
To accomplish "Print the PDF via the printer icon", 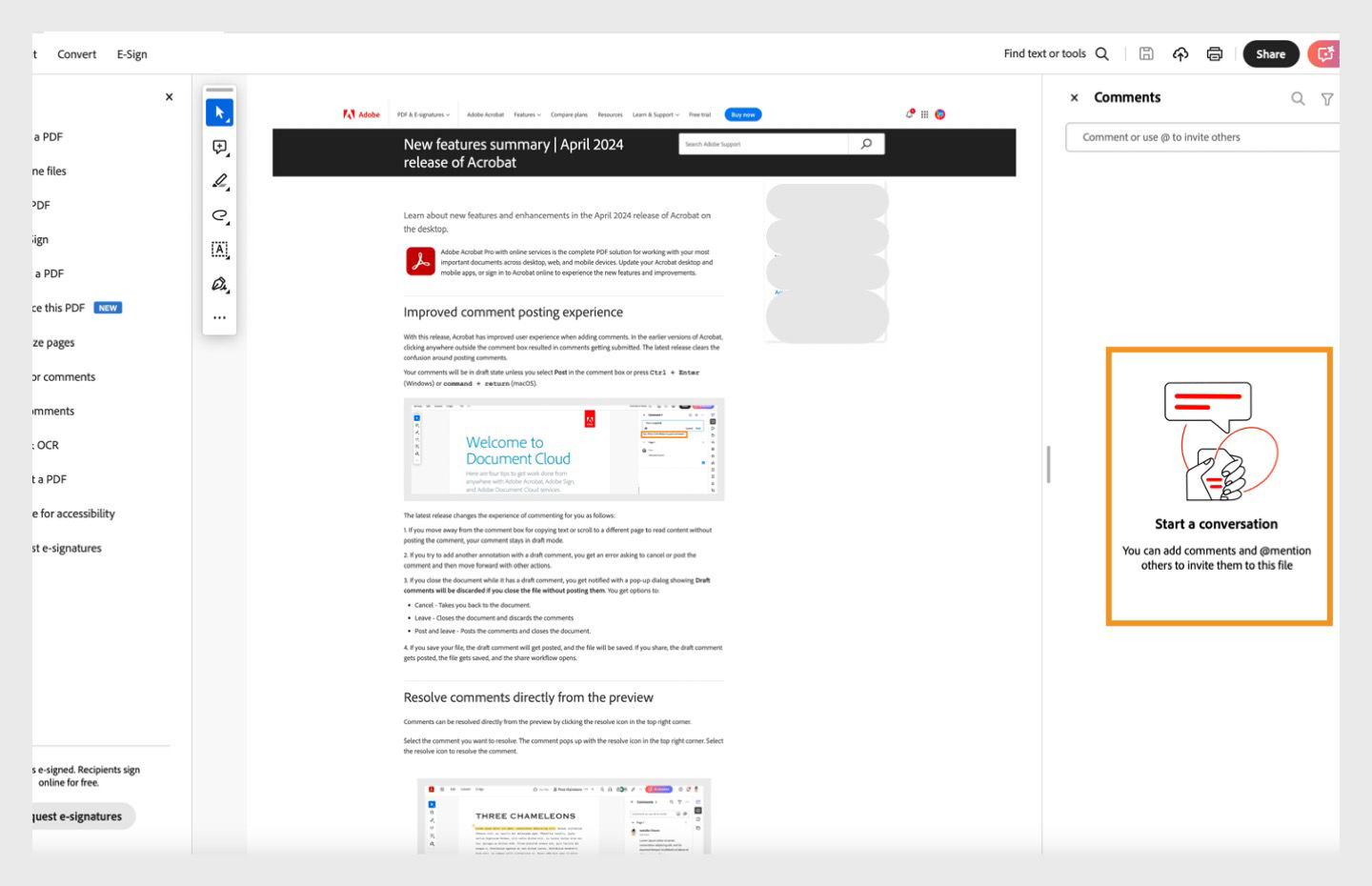I will pos(1214,53).
